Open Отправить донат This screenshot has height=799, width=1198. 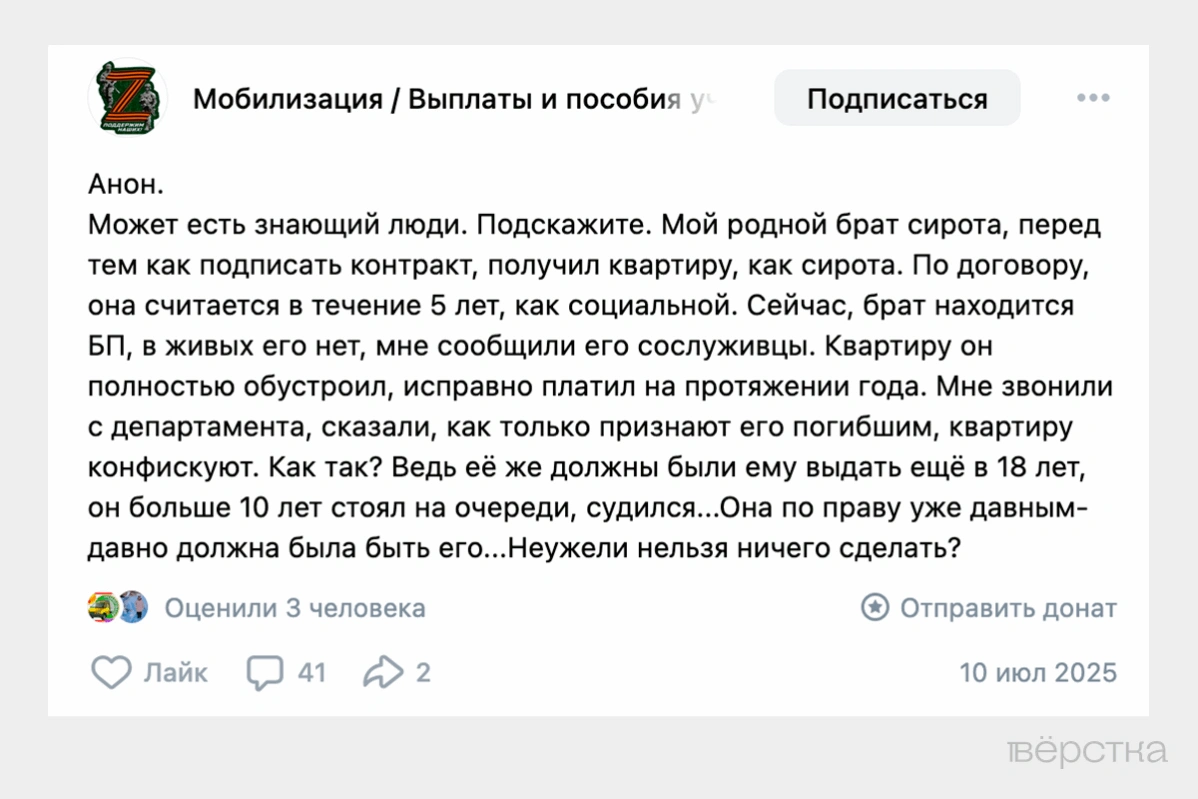(x=1008, y=607)
